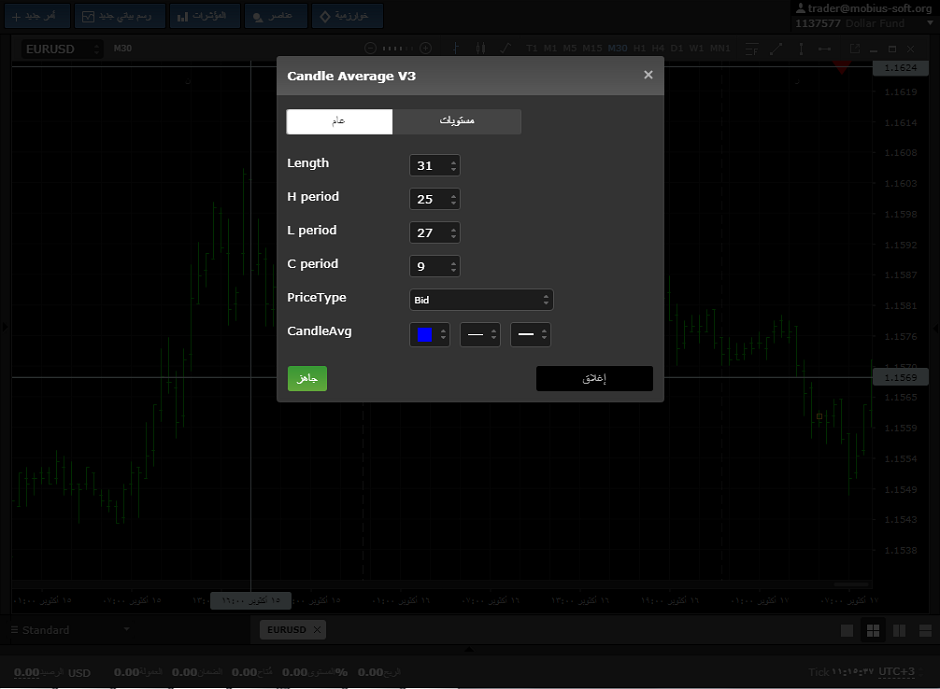The image size is (940, 689).
Task: Switch to M5 timeframe
Action: click(570, 49)
